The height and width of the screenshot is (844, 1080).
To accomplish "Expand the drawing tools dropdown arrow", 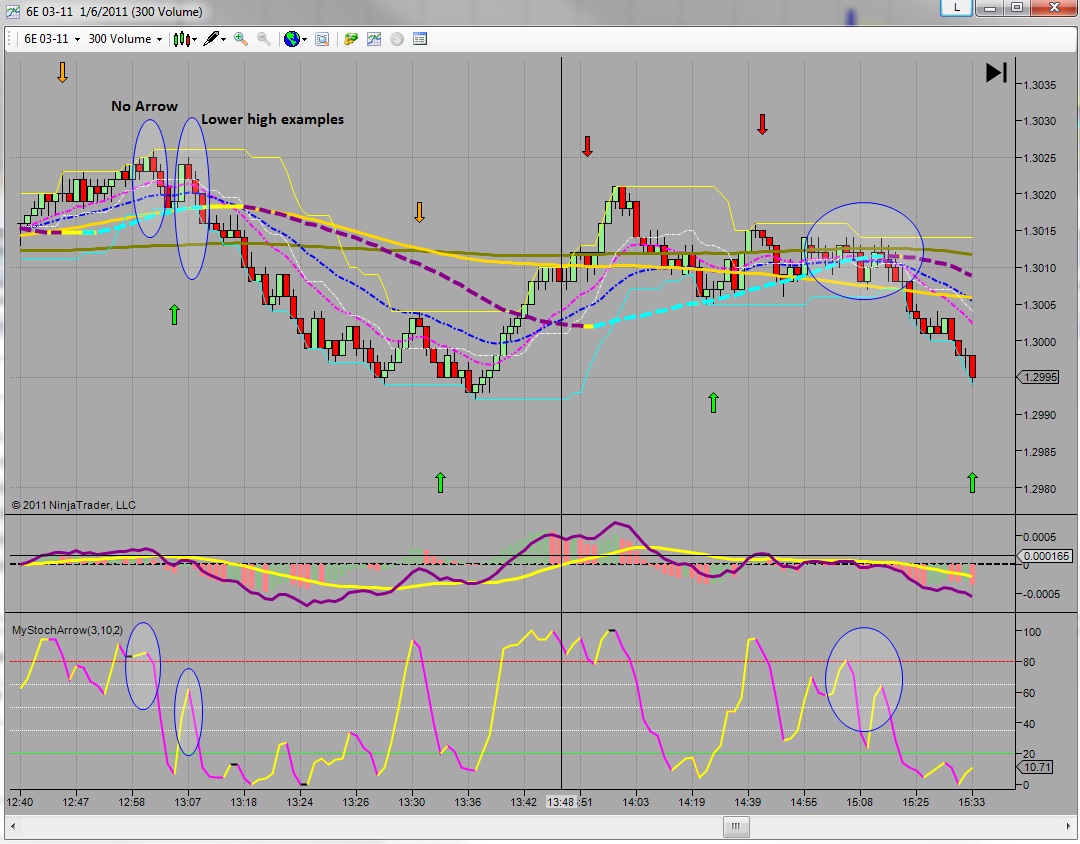I will point(223,39).
